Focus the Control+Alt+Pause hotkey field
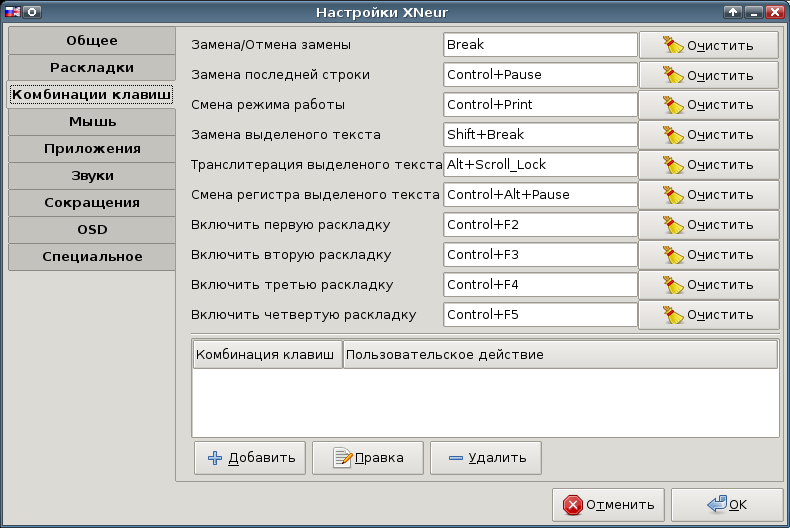 tap(540, 194)
